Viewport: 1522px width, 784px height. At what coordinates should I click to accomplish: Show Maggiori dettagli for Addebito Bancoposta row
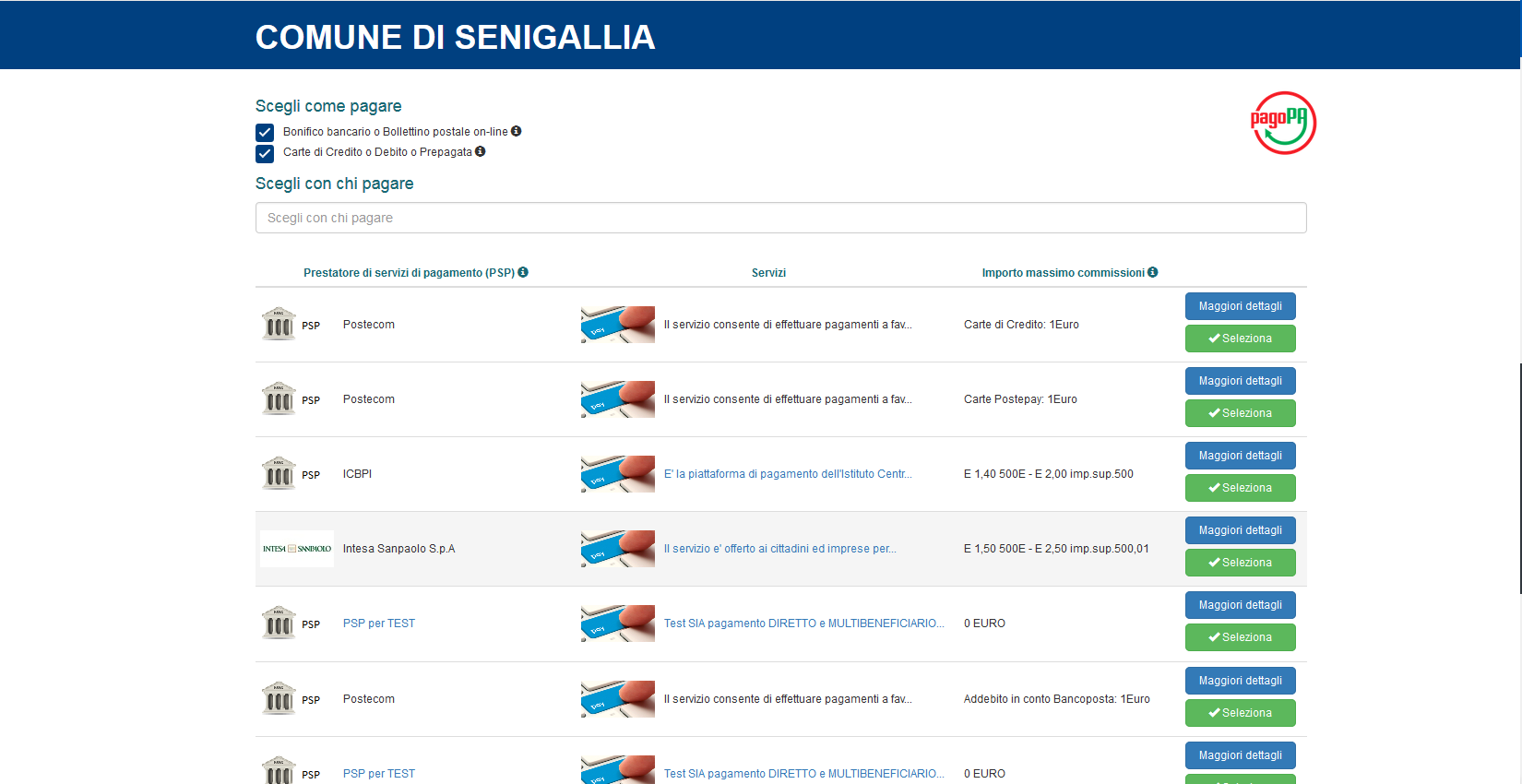(x=1240, y=681)
